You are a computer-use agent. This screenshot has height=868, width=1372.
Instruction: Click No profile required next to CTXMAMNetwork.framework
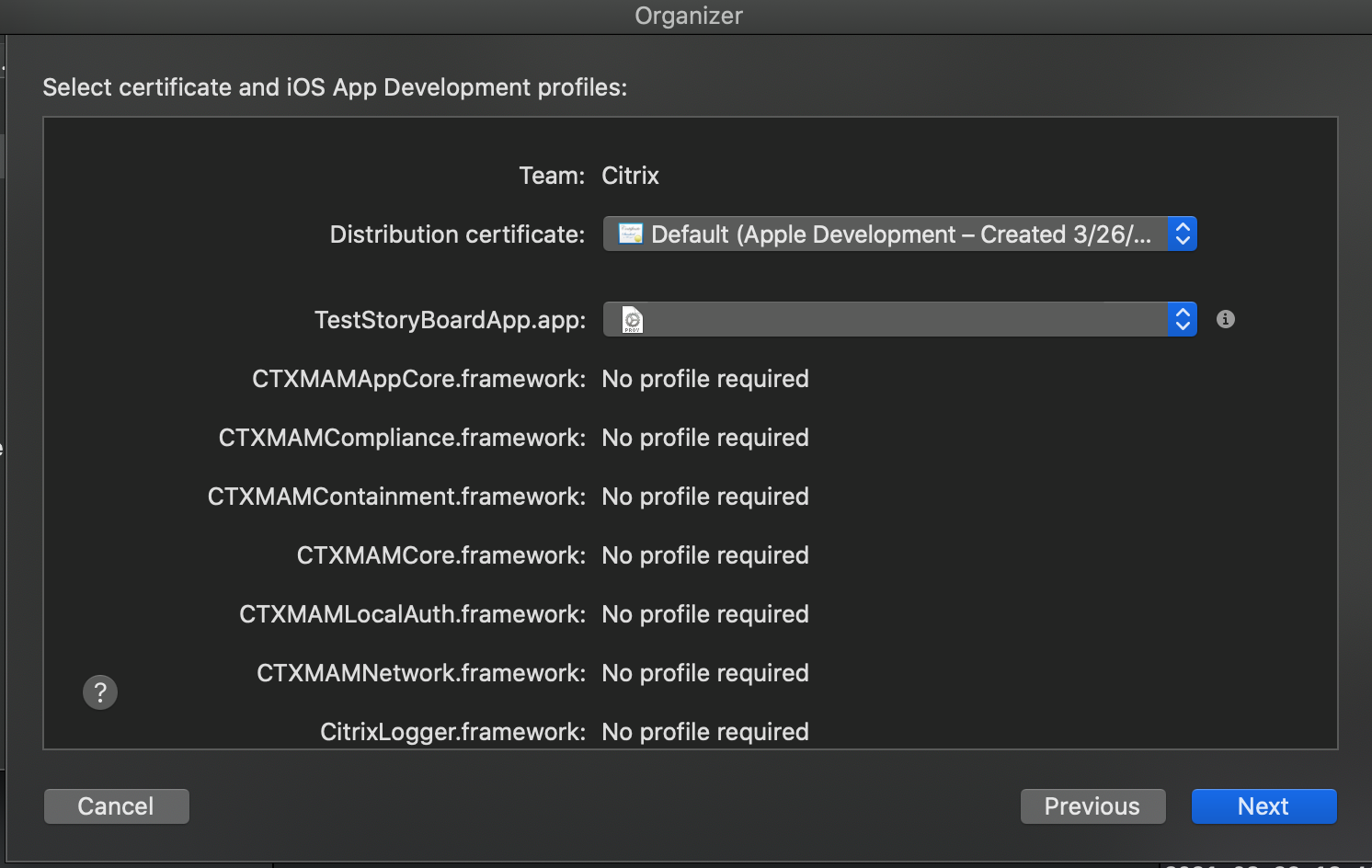(705, 673)
